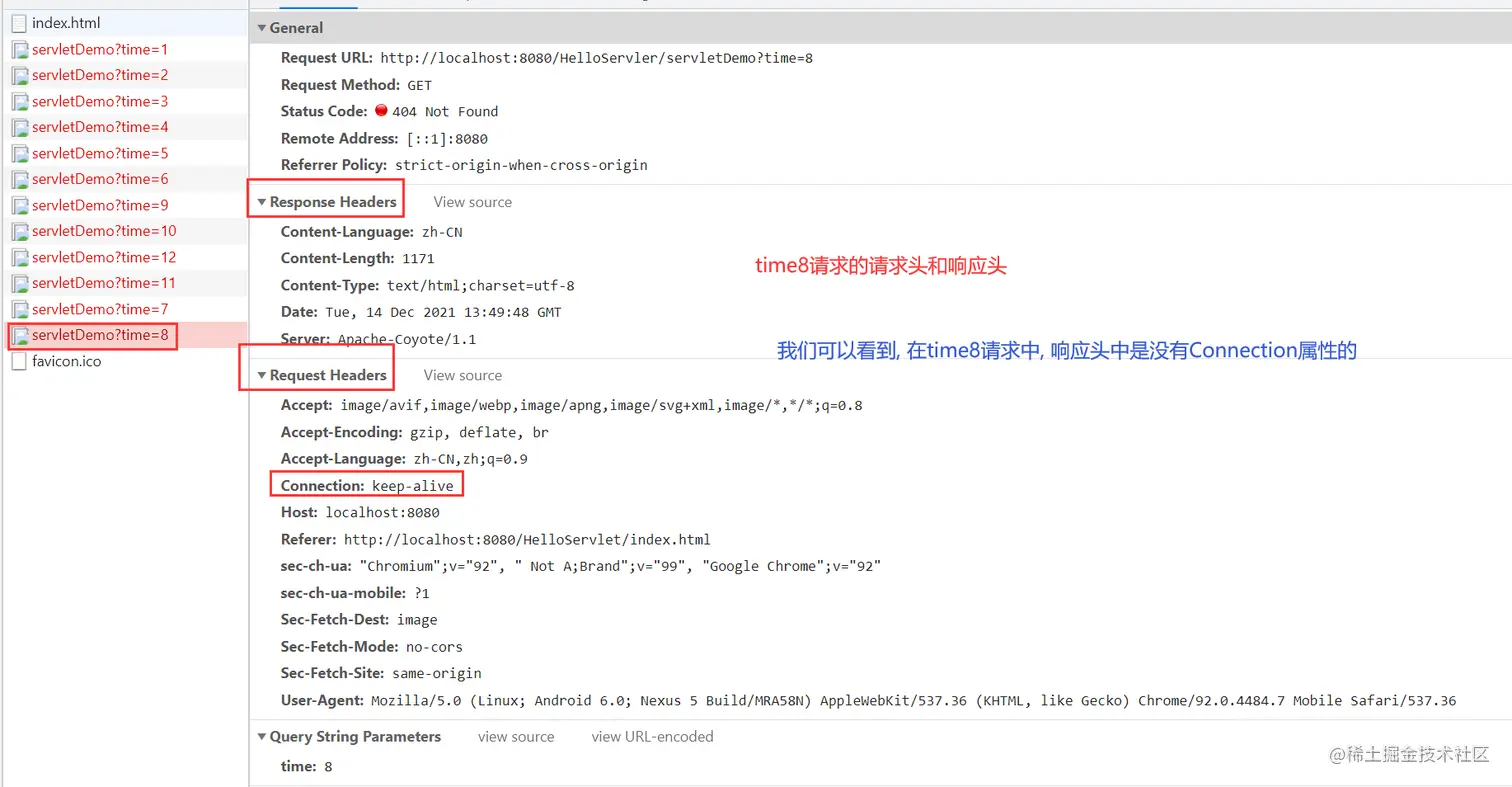
Task: Select the favicon.ico request
Action: [x=124, y=361]
